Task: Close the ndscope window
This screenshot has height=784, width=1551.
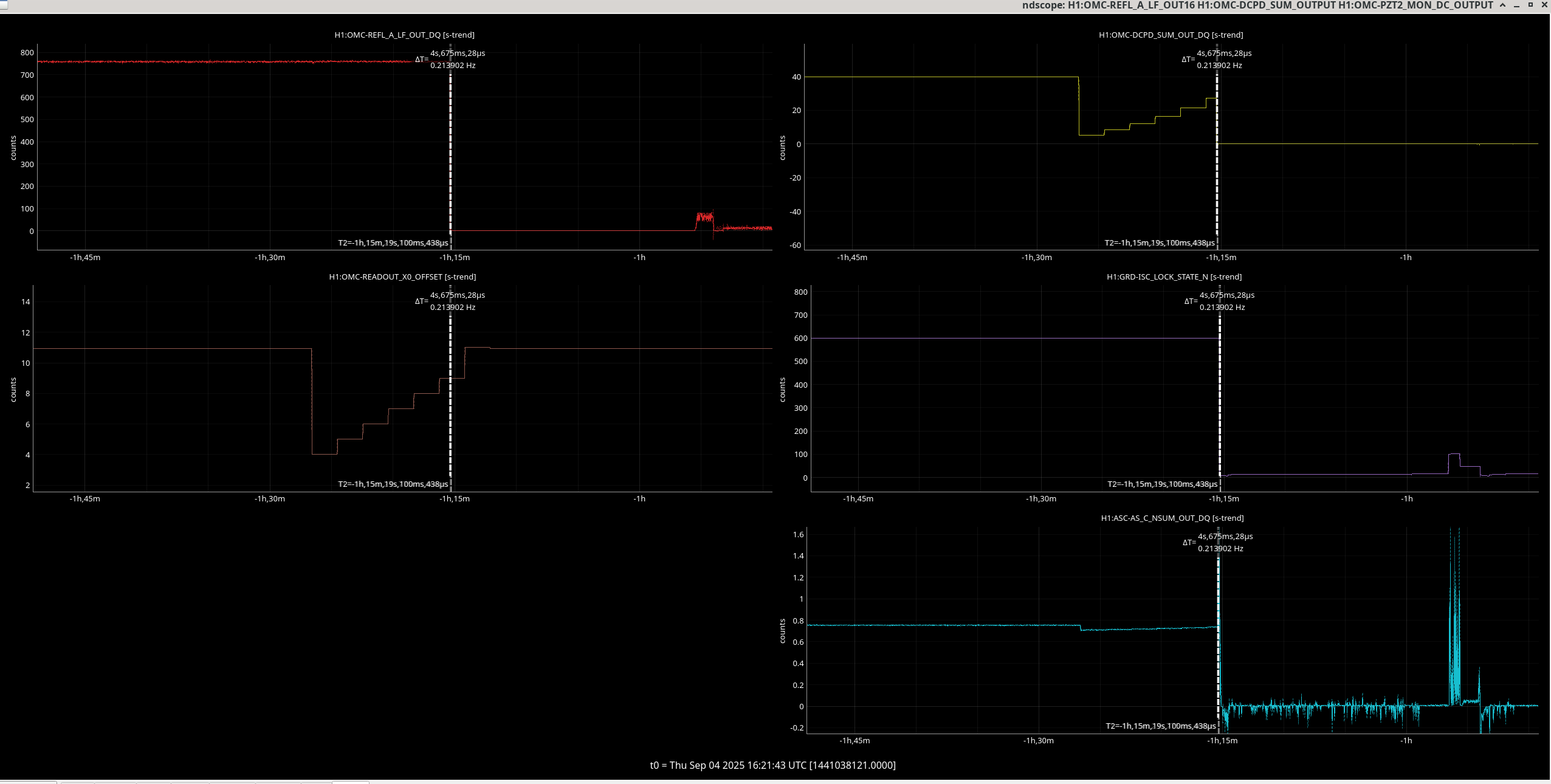Action: tap(1544, 5)
